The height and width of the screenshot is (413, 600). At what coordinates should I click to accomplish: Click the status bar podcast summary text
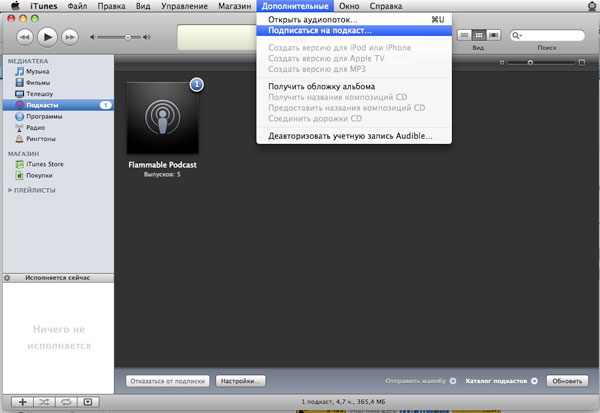point(343,402)
